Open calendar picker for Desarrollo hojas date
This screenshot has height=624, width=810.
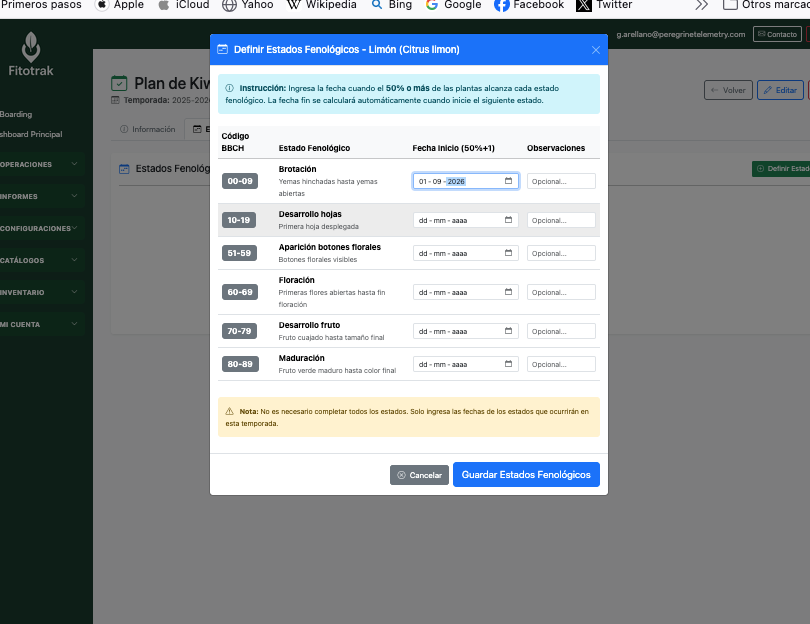coord(508,220)
